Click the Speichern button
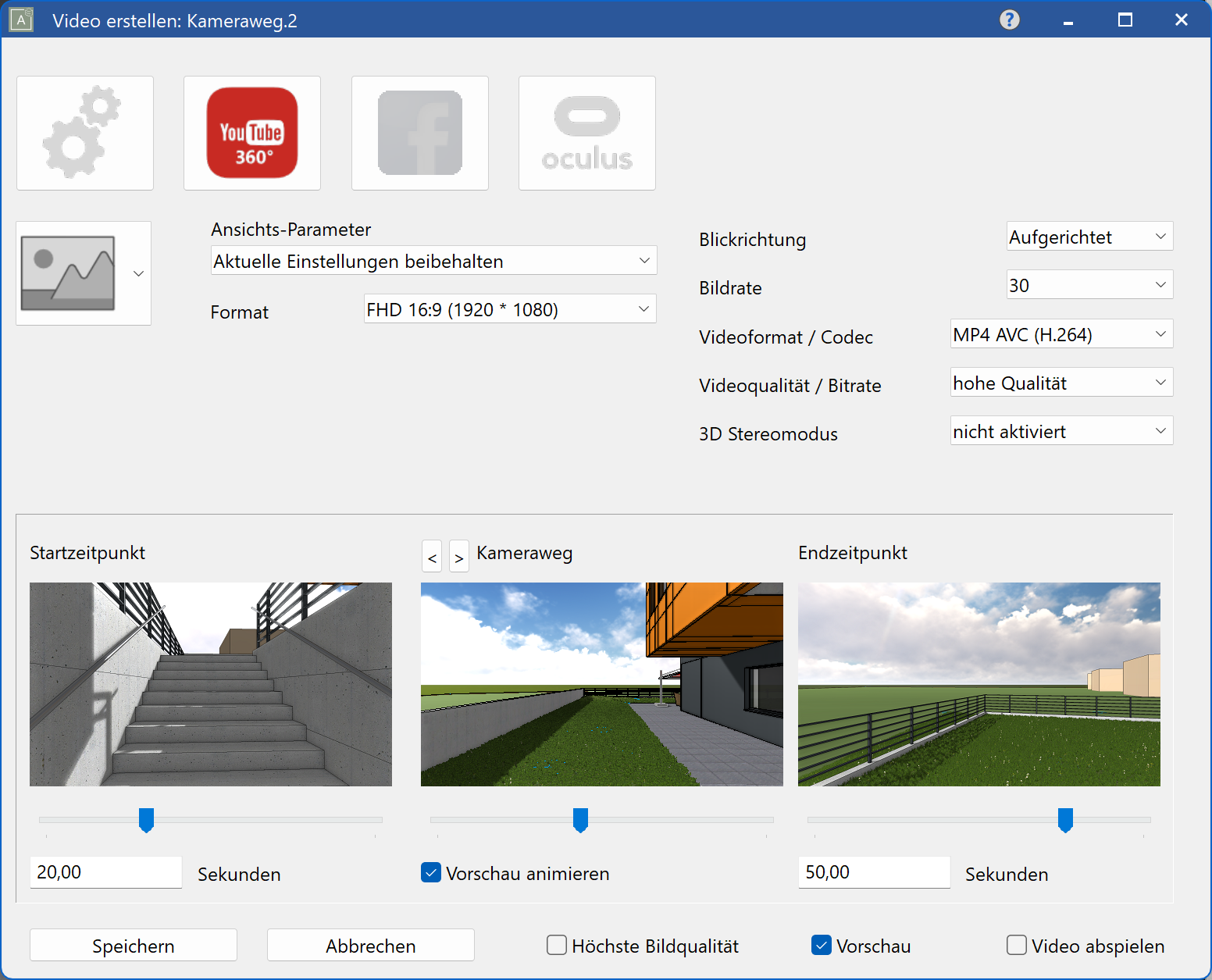1212x980 pixels. [134, 946]
